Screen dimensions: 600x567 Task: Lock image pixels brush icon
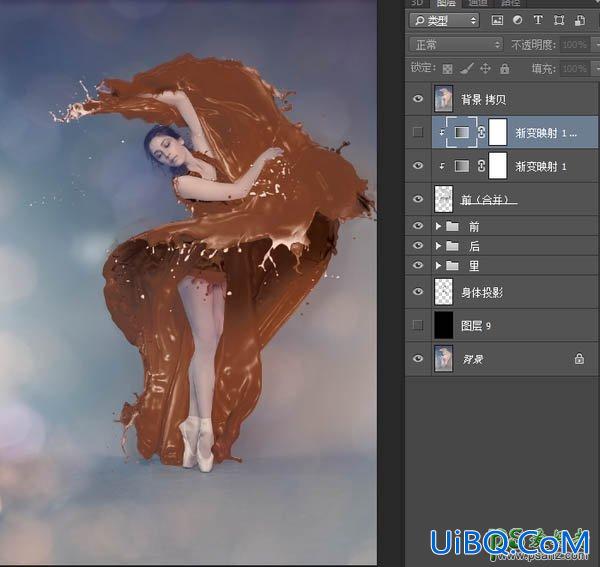[x=466, y=68]
